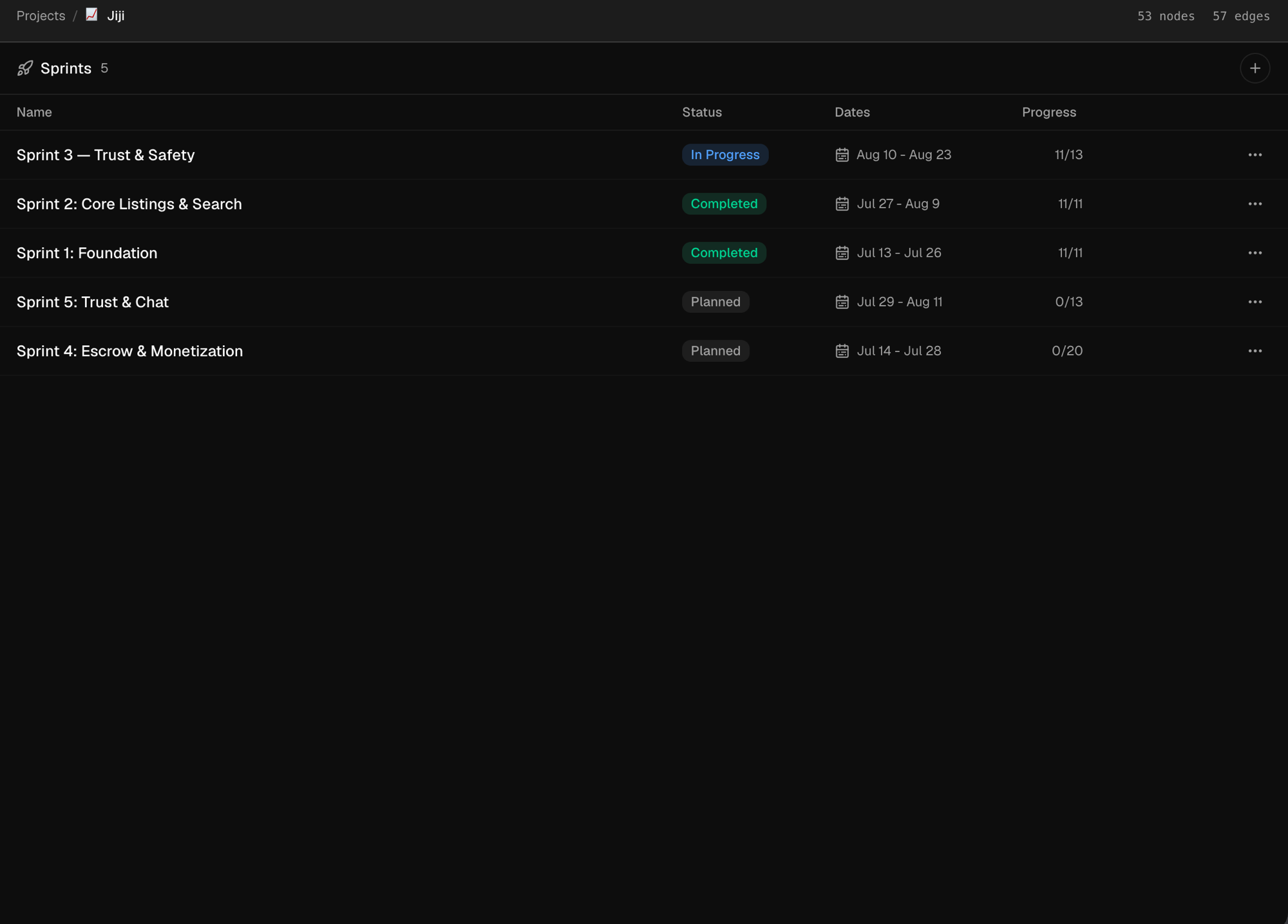Open more options for Sprint 3 row

pos(1255,155)
